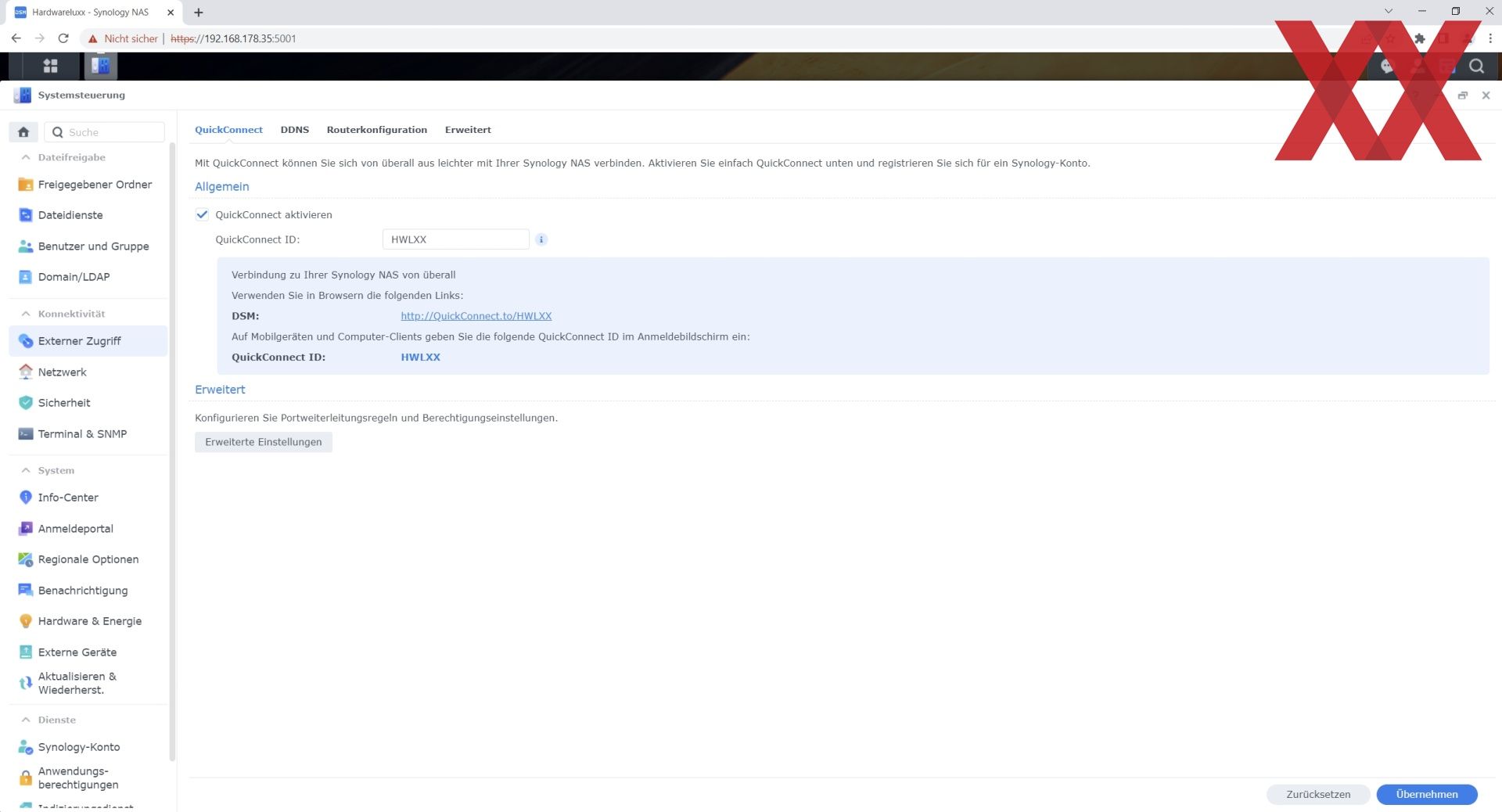Click the Suche search field

click(105, 132)
